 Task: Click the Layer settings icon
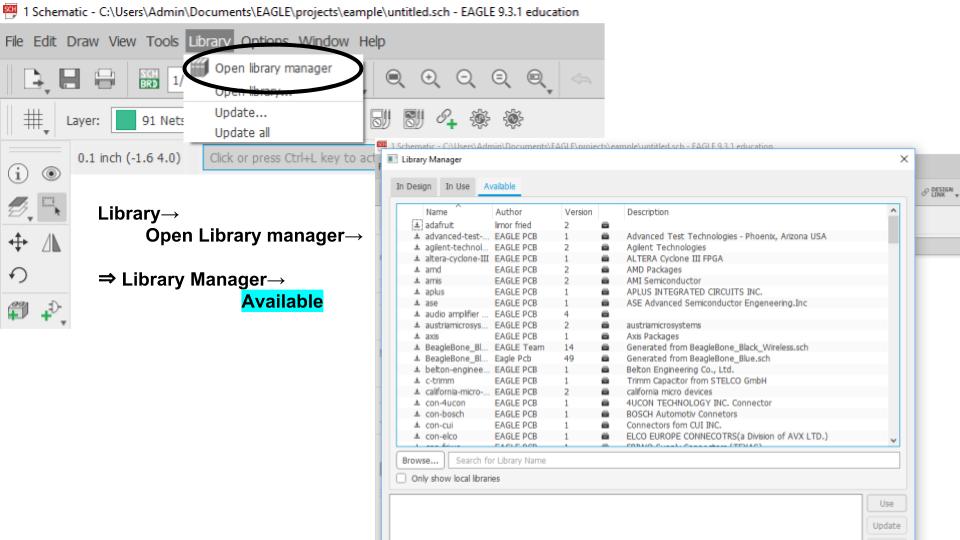18,208
